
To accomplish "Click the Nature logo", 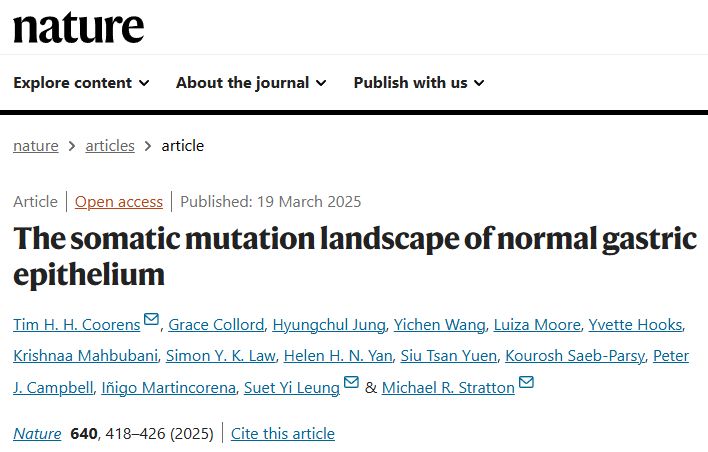I will click(x=79, y=28).
